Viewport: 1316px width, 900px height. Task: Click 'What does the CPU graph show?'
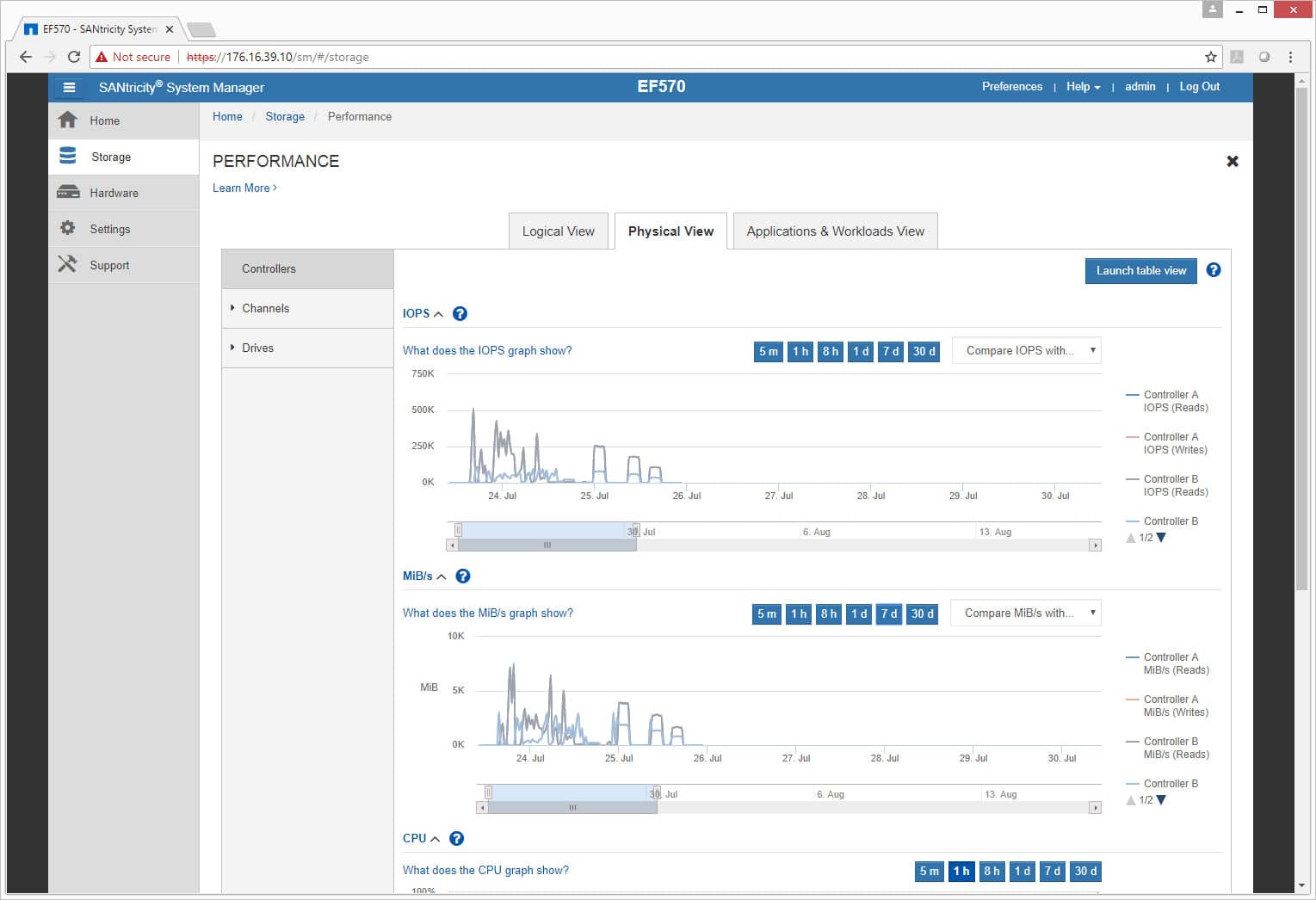(x=485, y=871)
